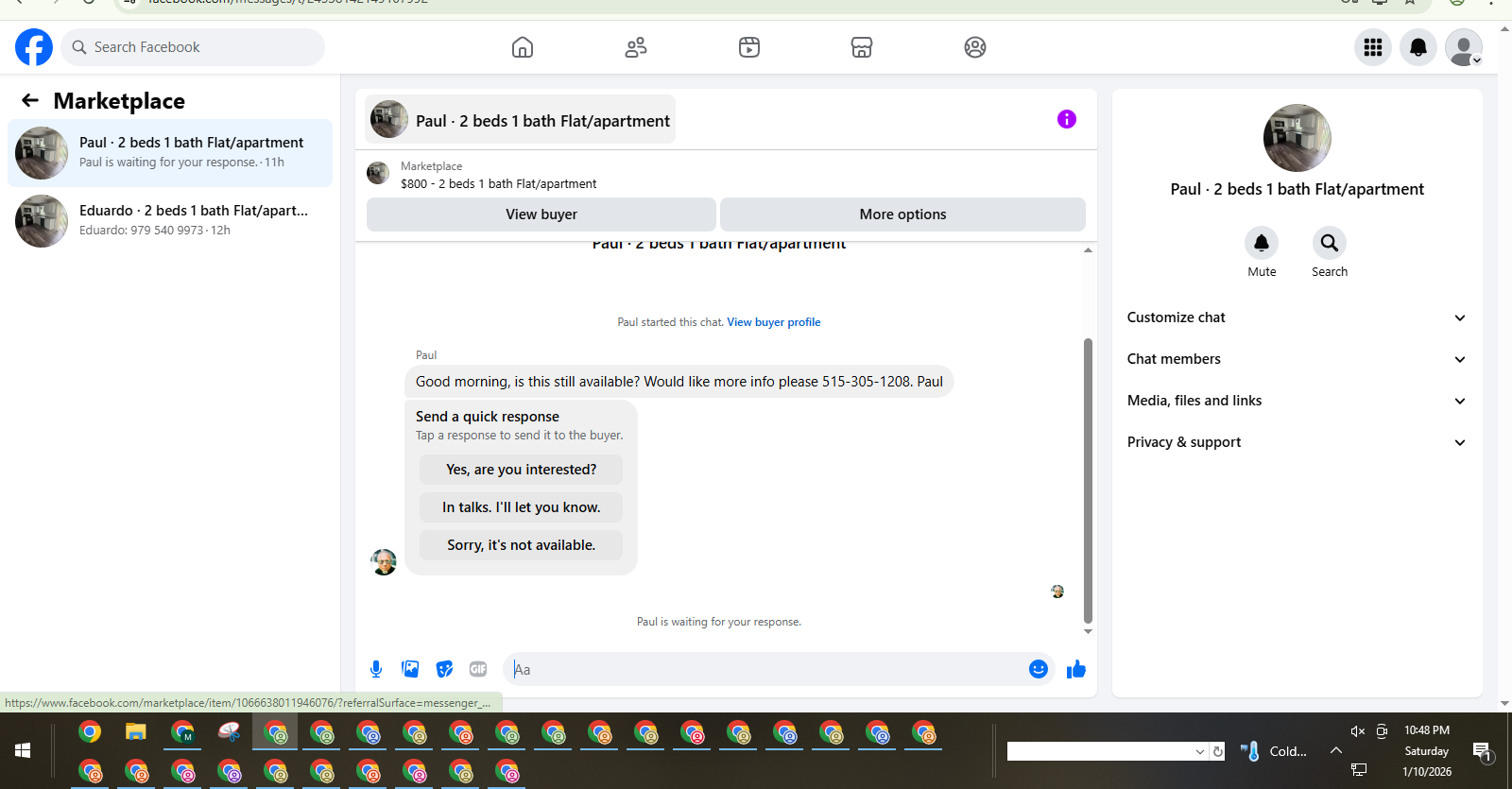Mute the conversation with the bell icon
Image resolution: width=1512 pixels, height=789 pixels.
(x=1262, y=243)
